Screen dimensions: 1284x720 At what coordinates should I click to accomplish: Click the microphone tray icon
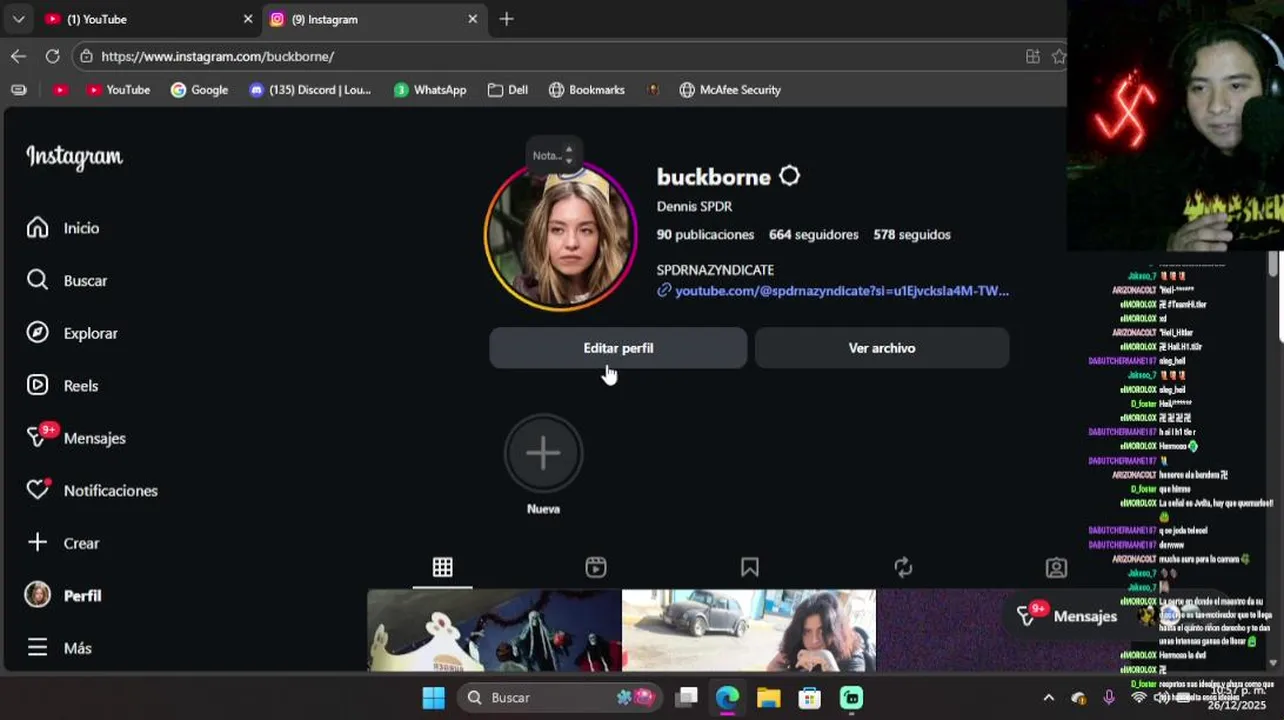1108,697
